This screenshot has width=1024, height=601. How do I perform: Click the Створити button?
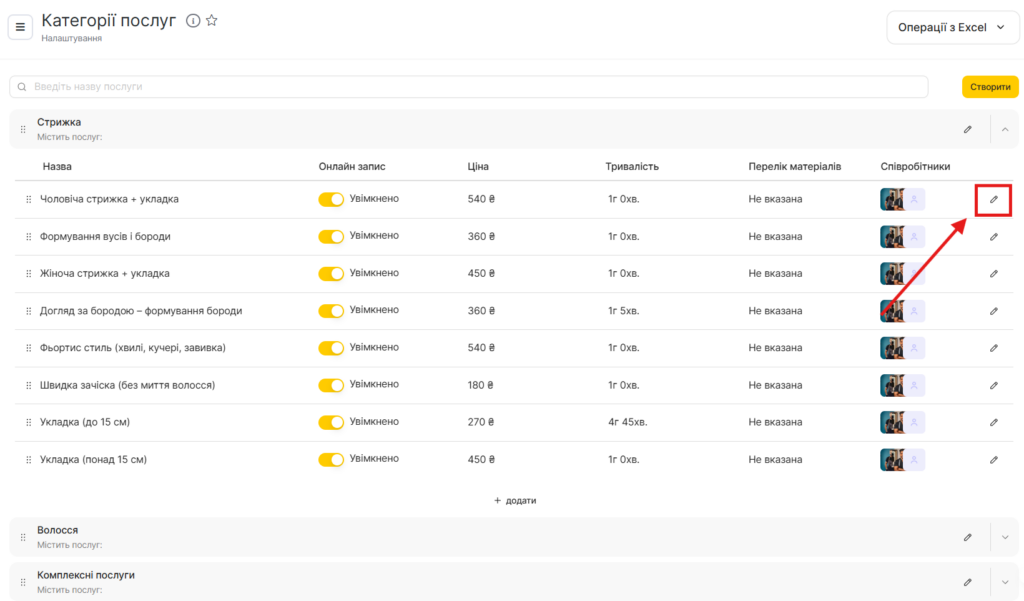pos(989,87)
